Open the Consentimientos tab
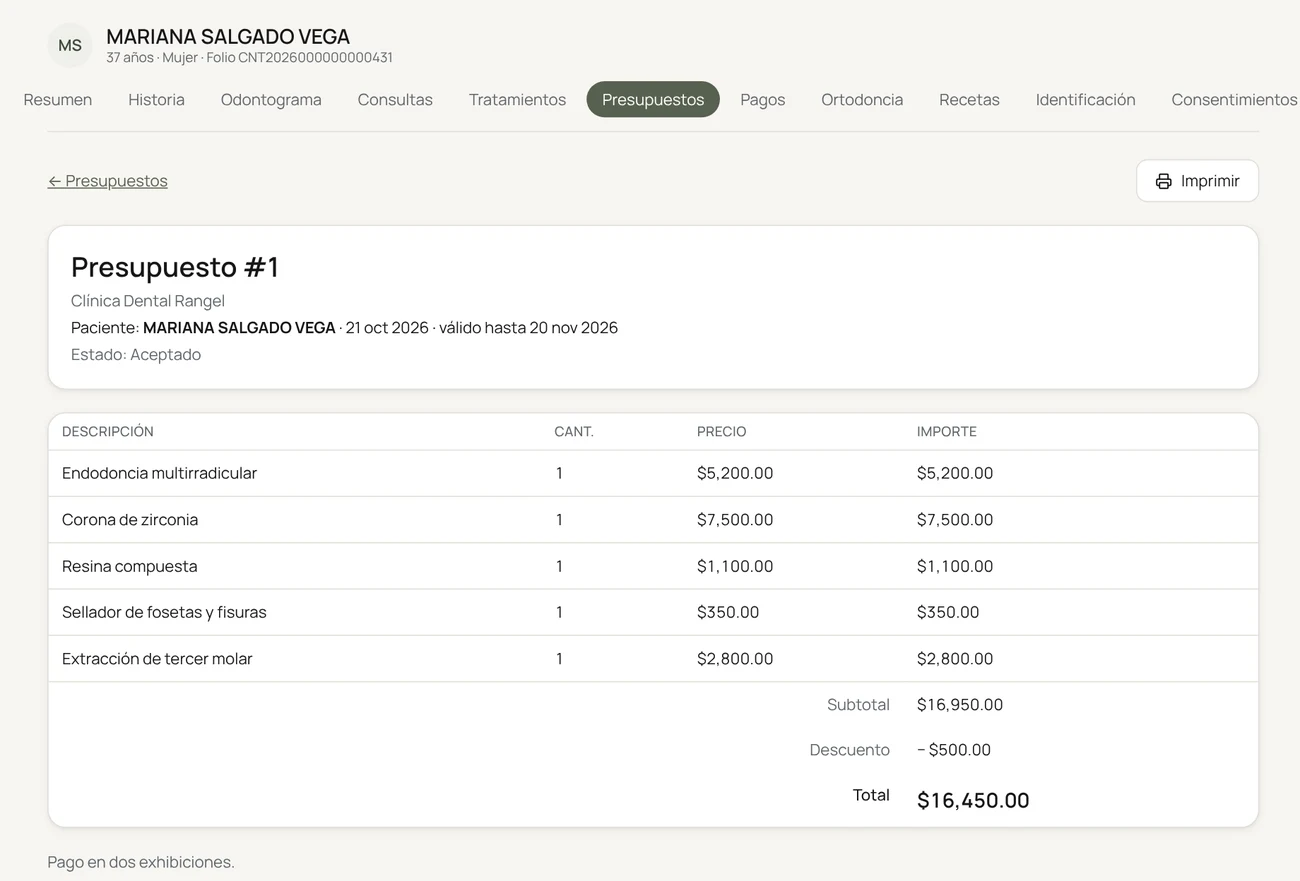 coord(1234,100)
